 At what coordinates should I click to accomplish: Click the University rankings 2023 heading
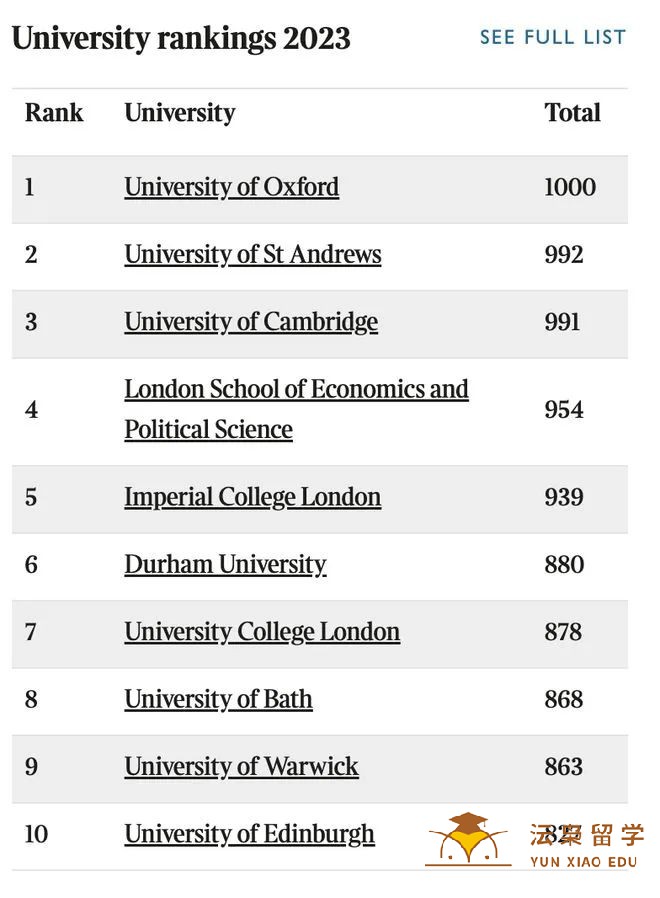[x=181, y=39]
